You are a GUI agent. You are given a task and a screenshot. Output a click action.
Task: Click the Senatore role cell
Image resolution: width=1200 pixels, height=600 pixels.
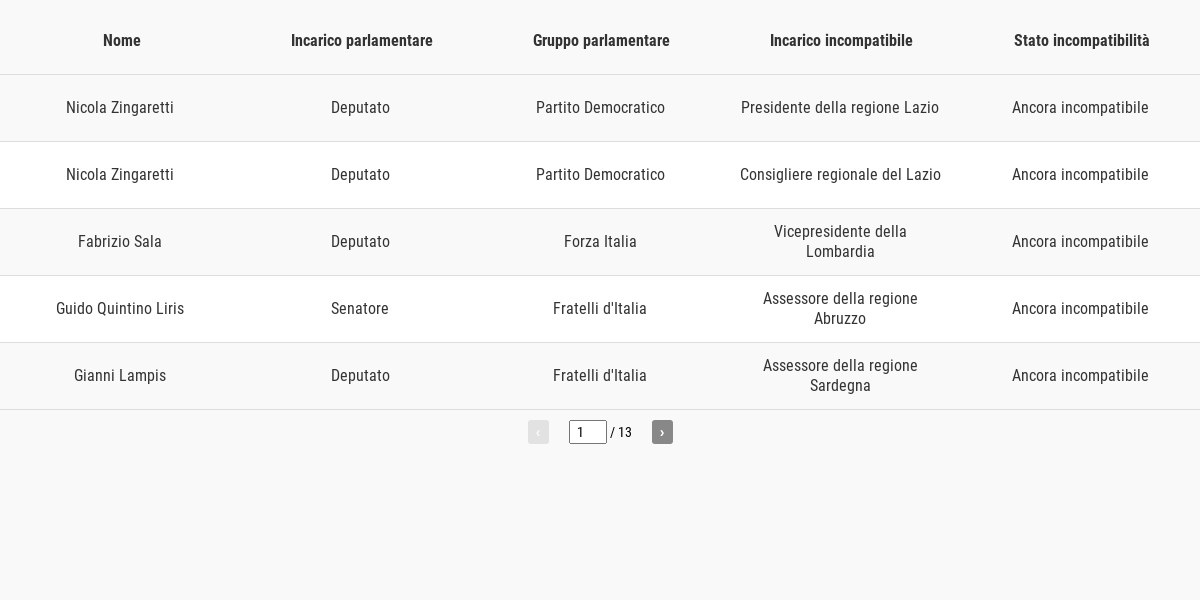[360, 309]
